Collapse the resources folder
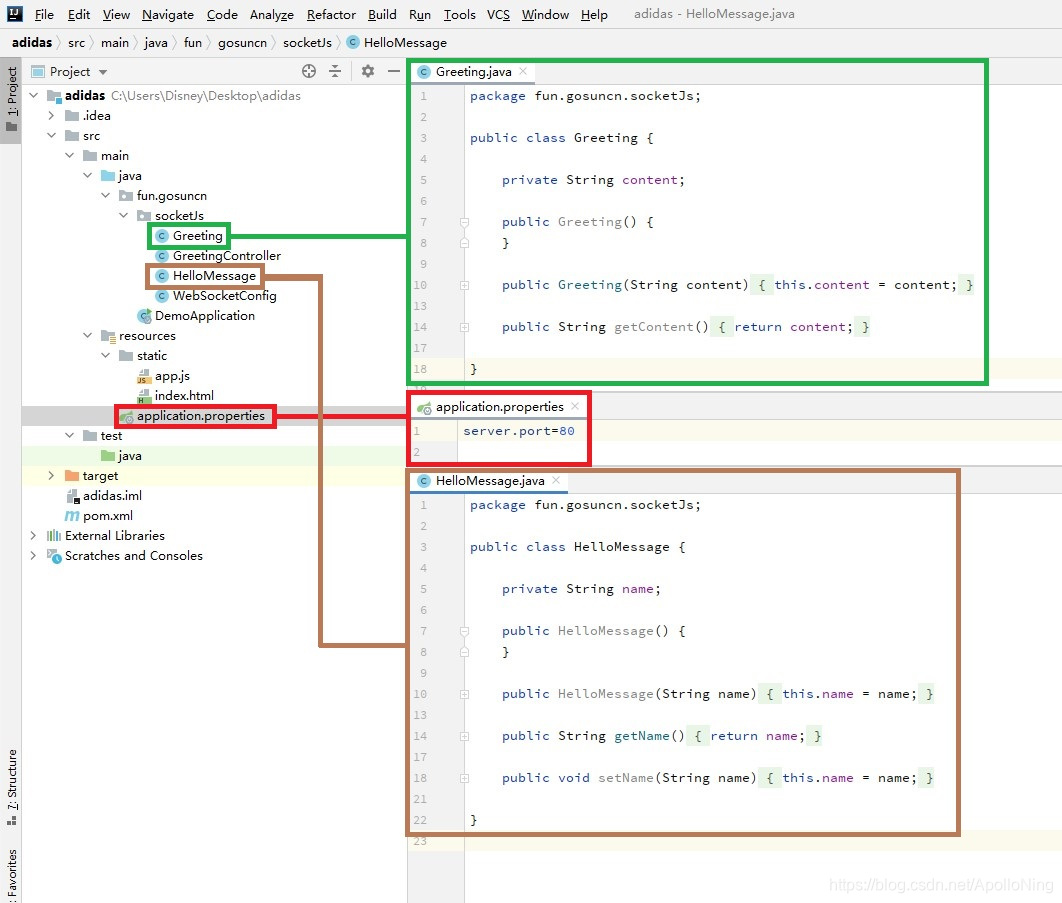 (87, 335)
